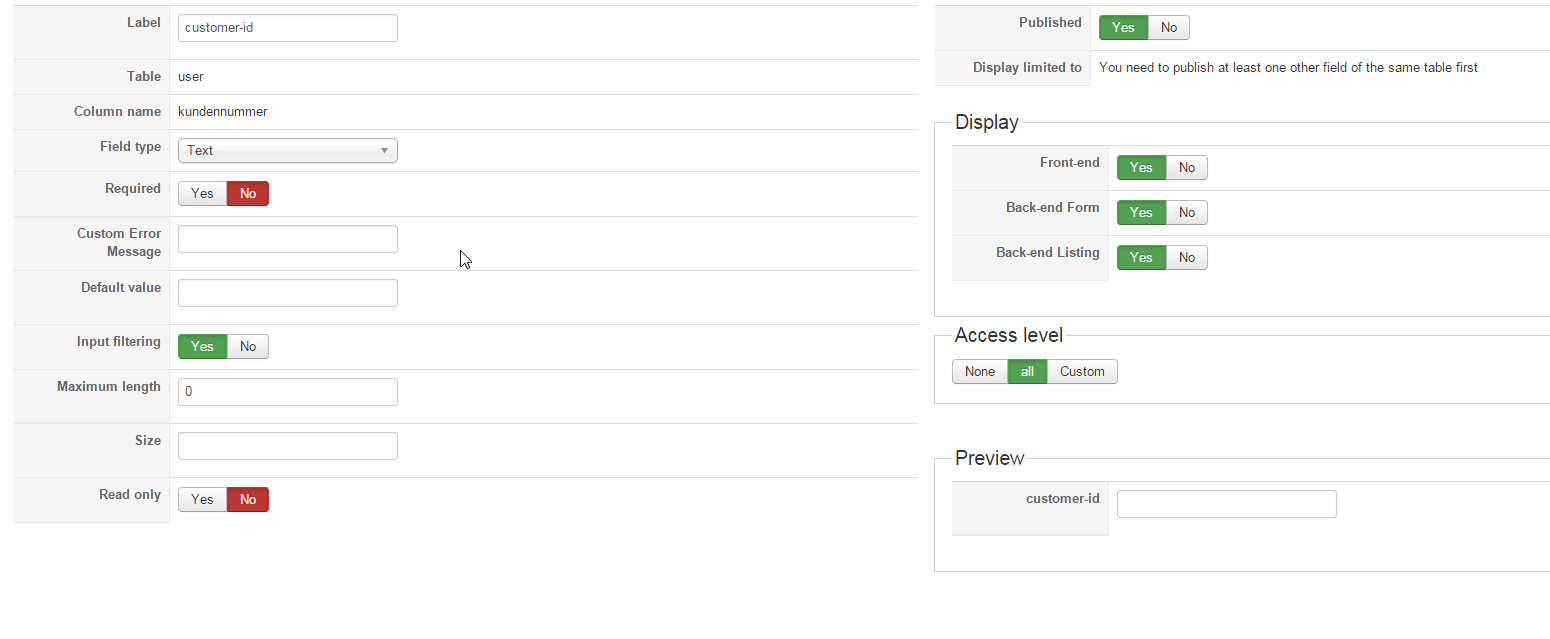Focus the Custom Error Message field

287,239
